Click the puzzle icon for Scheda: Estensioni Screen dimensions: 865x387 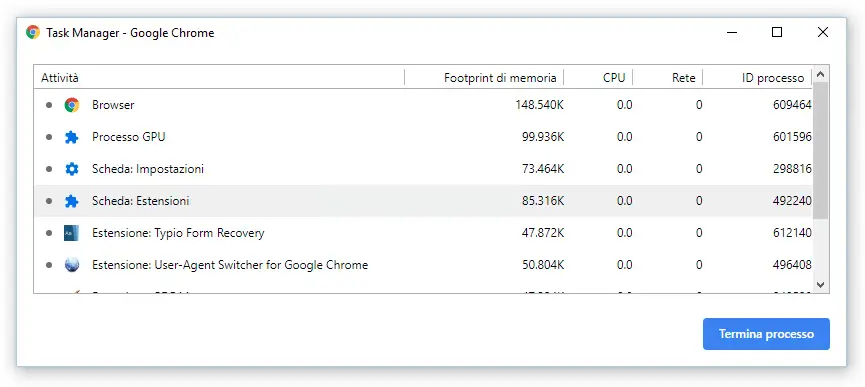(x=72, y=201)
